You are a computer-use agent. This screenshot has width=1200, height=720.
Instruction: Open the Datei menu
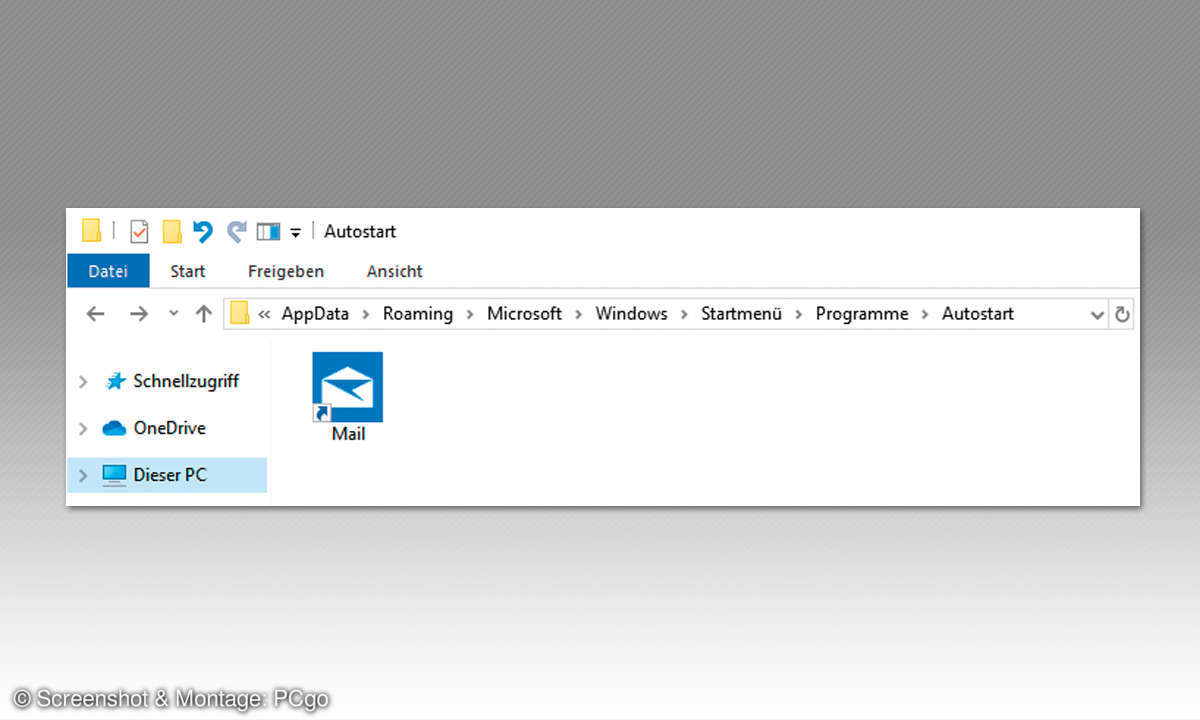tap(108, 271)
